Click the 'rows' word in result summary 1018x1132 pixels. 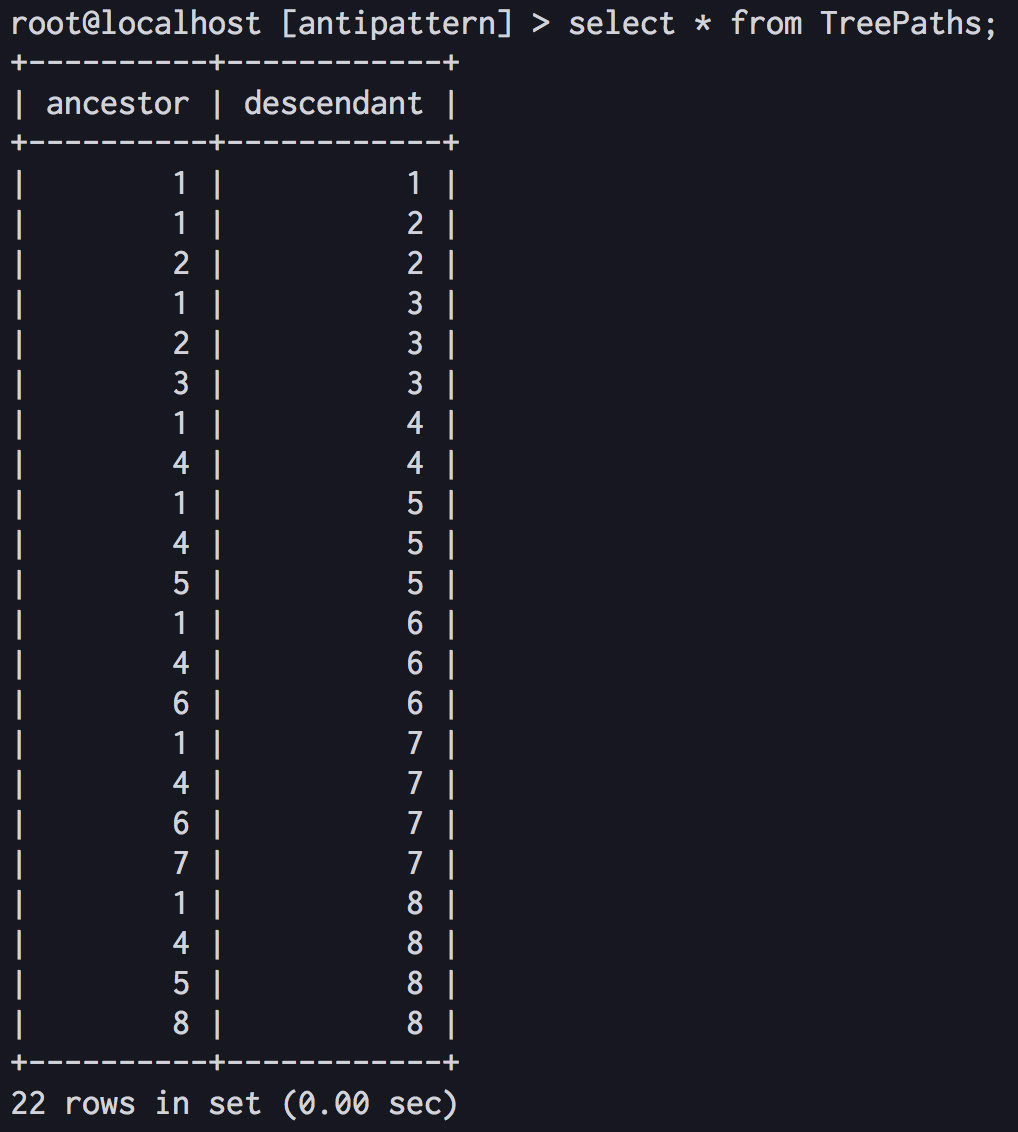click(x=100, y=1105)
